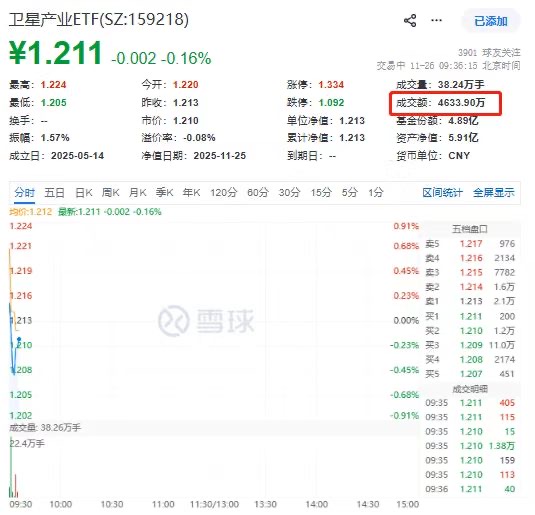The image size is (535, 515).
Task: Choose the 15分 chart tab
Action: (x=321, y=192)
